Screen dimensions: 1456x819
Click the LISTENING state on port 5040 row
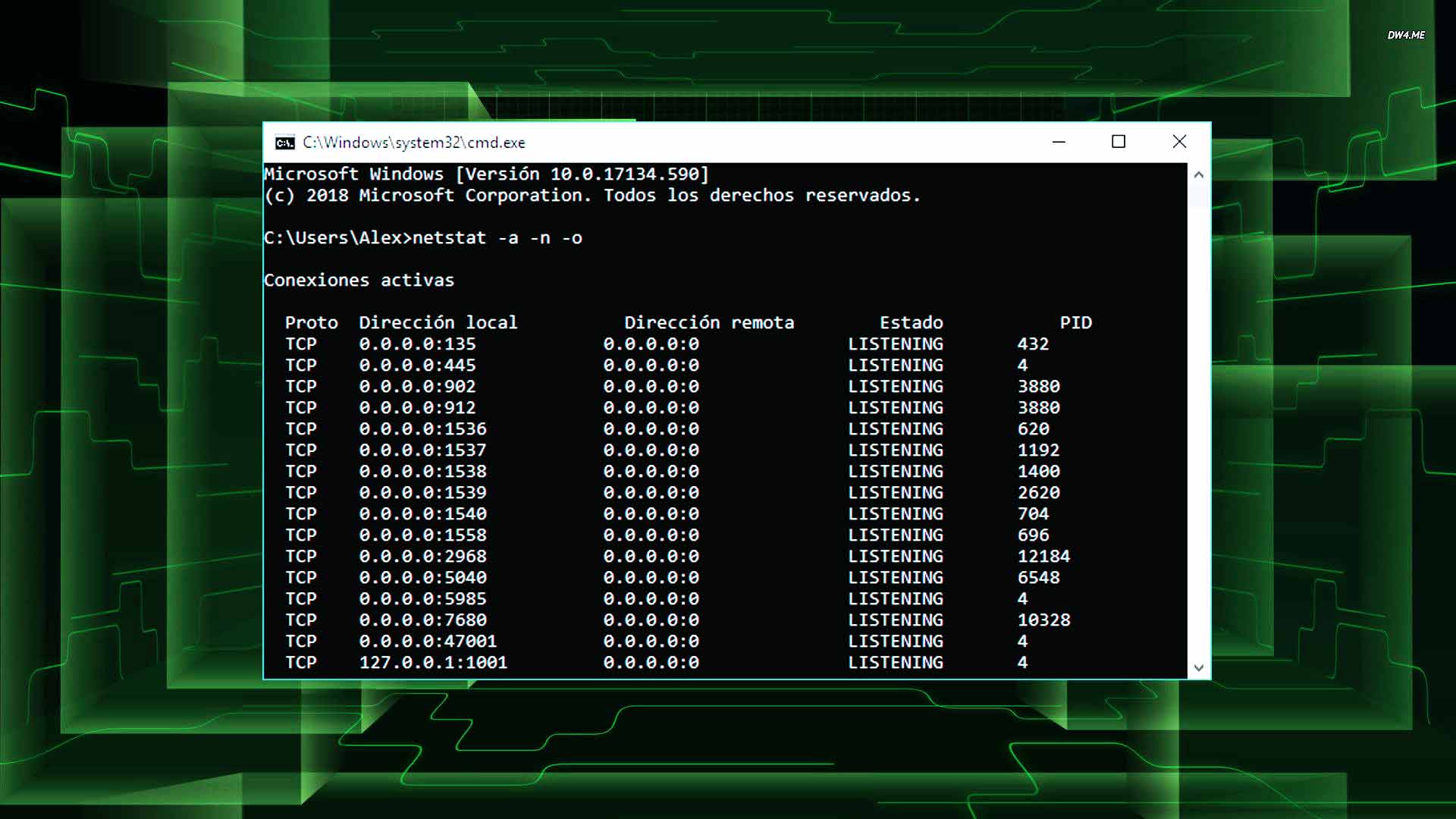click(x=896, y=577)
